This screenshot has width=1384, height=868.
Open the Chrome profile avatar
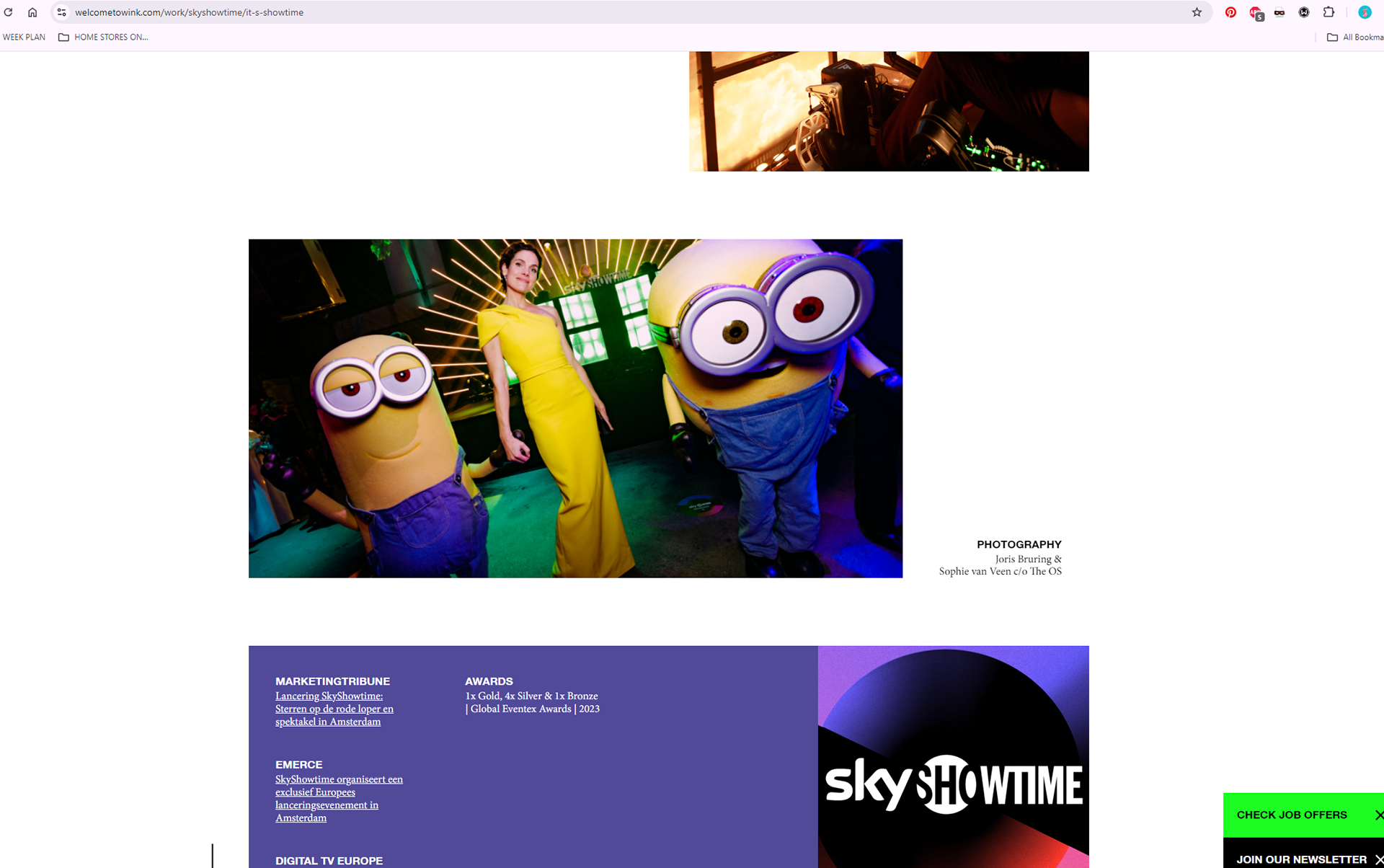pyautogui.click(x=1364, y=12)
